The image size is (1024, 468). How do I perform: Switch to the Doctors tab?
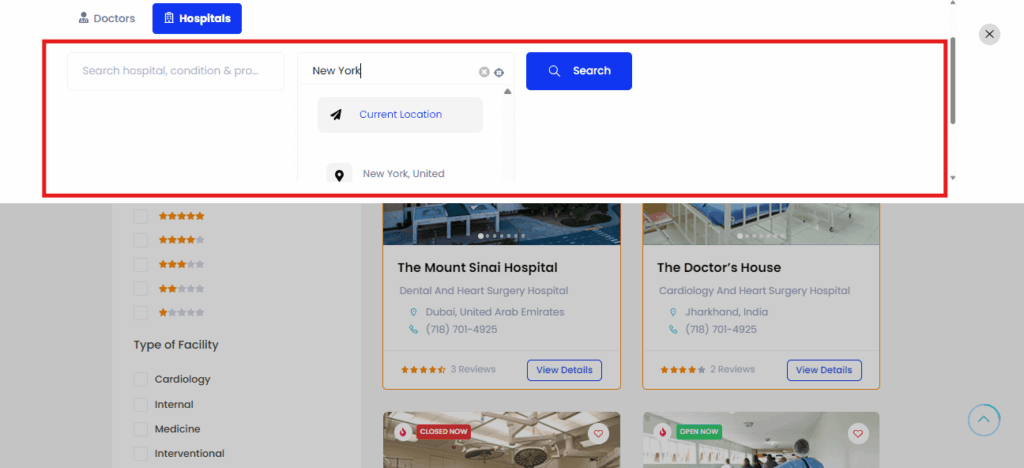pyautogui.click(x=106, y=18)
